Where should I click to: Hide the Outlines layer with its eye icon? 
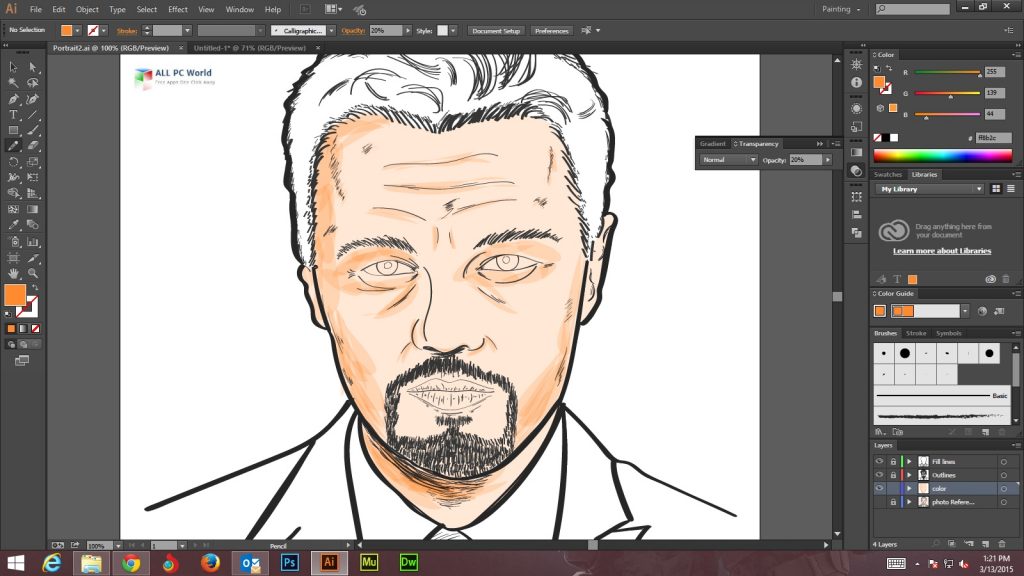tap(879, 475)
